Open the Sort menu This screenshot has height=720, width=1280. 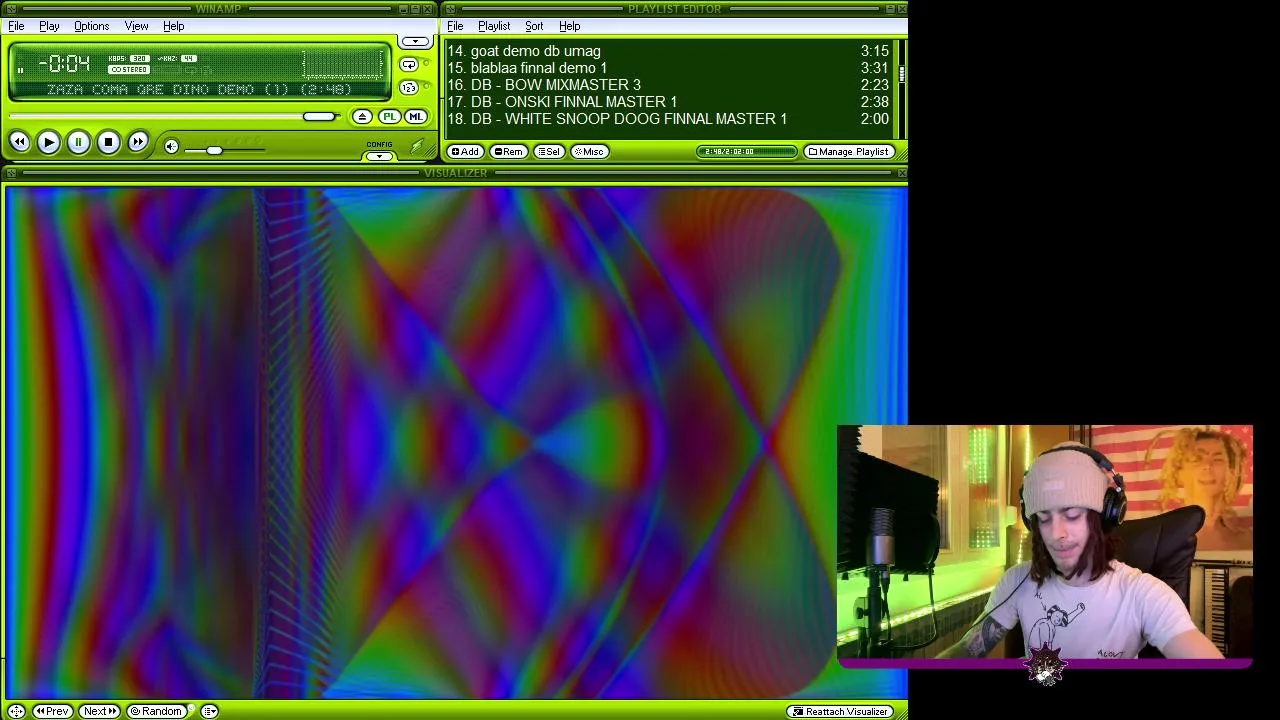534,26
